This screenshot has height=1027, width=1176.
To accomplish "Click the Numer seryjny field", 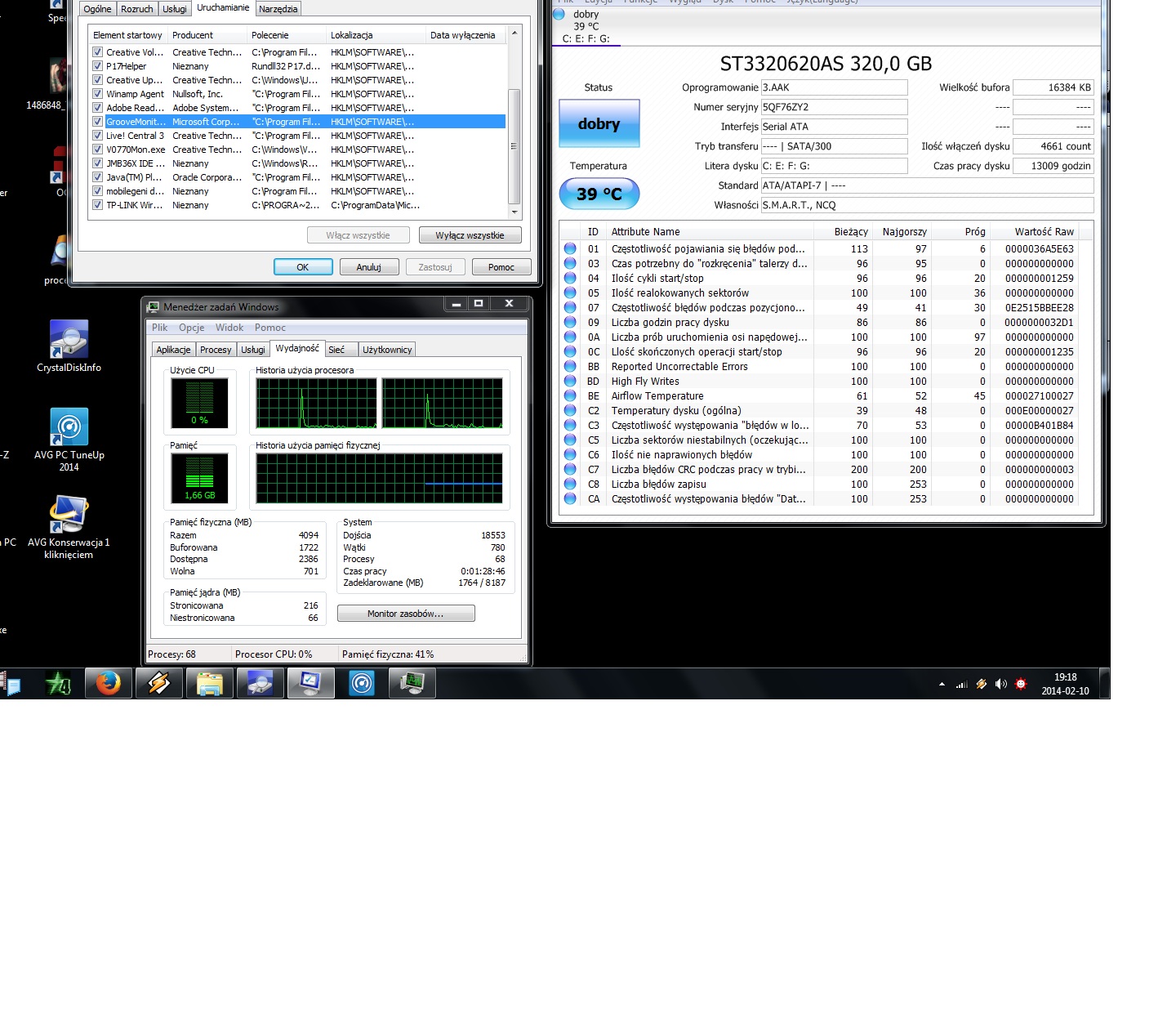I will [834, 107].
